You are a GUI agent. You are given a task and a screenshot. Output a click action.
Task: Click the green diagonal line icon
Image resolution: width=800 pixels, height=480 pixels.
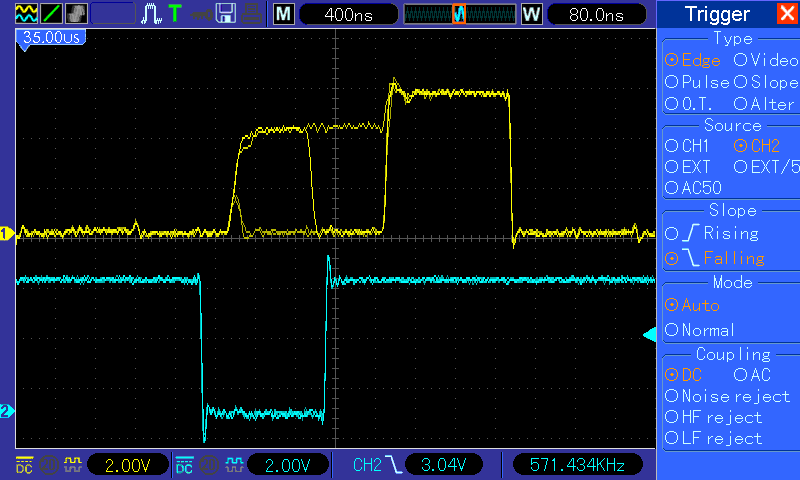pyautogui.click(x=50, y=14)
